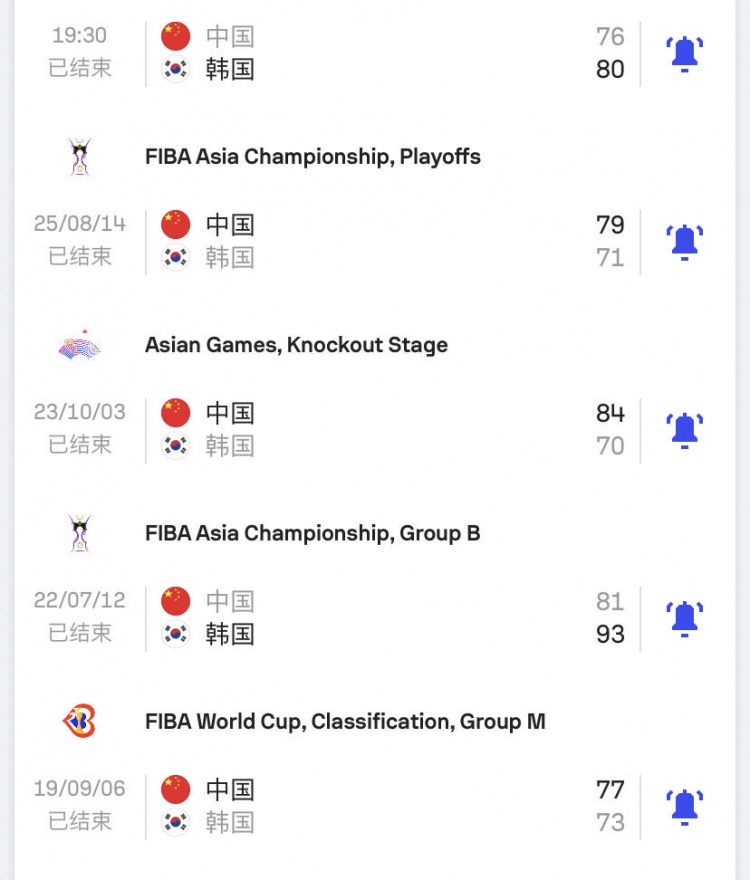Open FIBA World Cup, Classification, Group M
The height and width of the screenshot is (880, 750).
[345, 722]
